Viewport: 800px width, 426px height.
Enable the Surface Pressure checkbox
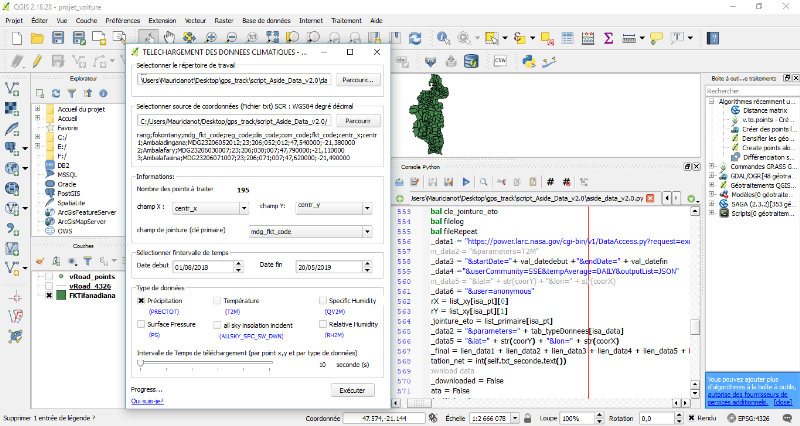pyautogui.click(x=141, y=325)
